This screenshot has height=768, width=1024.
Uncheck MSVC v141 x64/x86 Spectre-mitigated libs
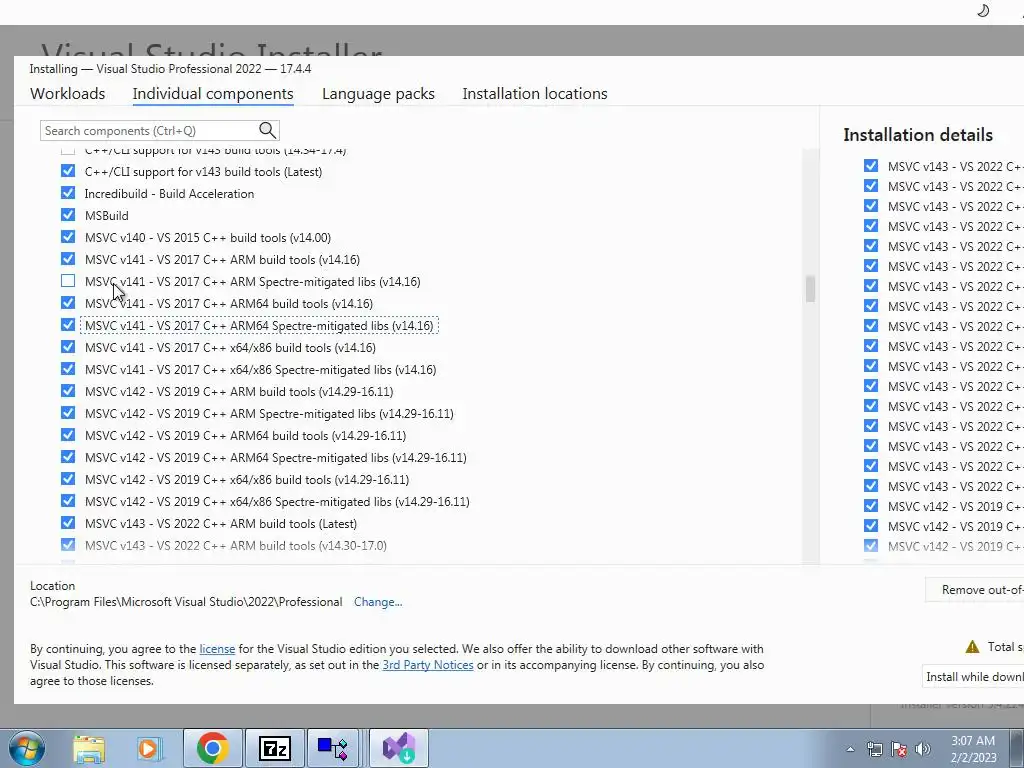click(68, 369)
